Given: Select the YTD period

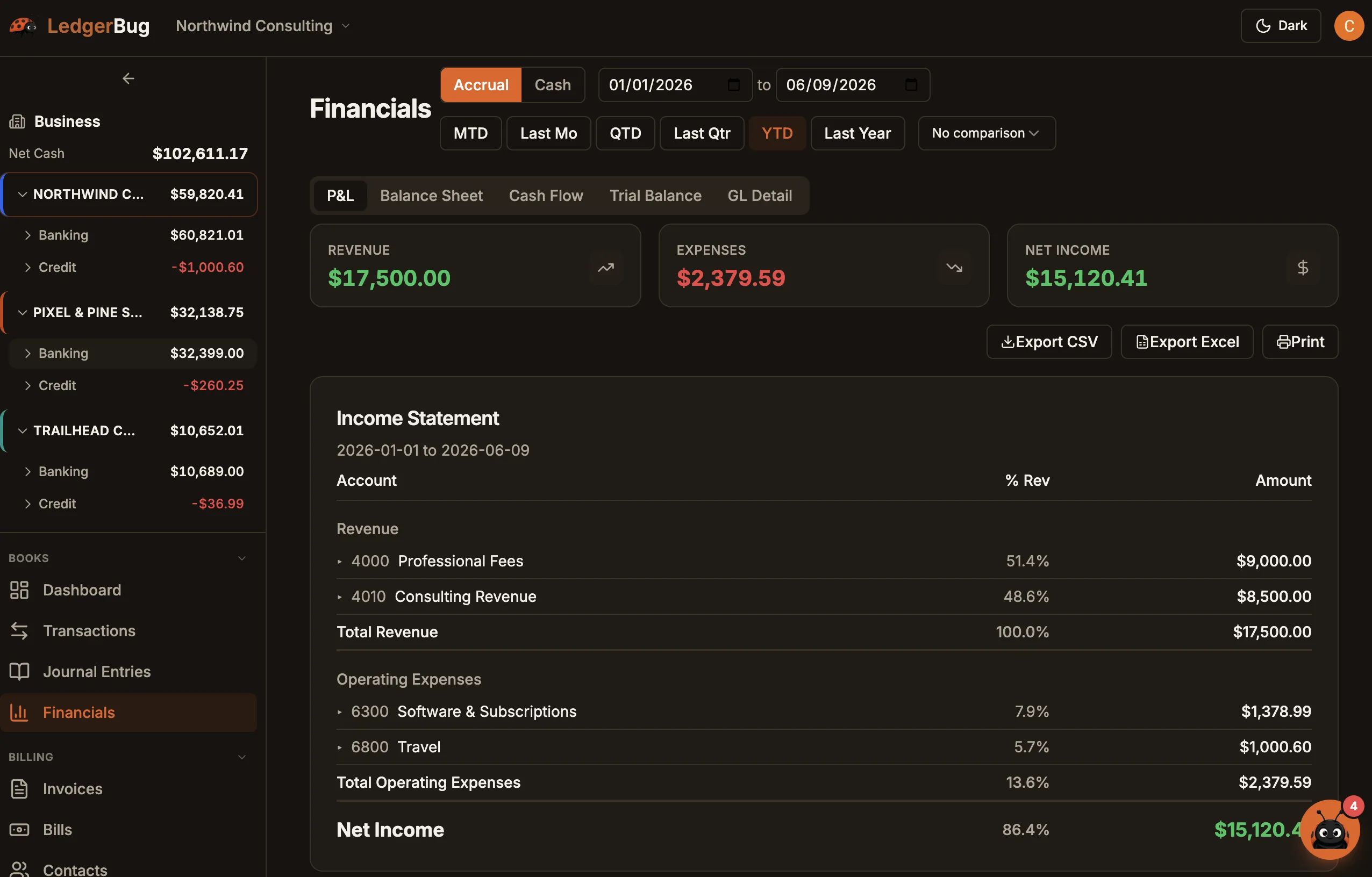Looking at the screenshot, I should (777, 133).
